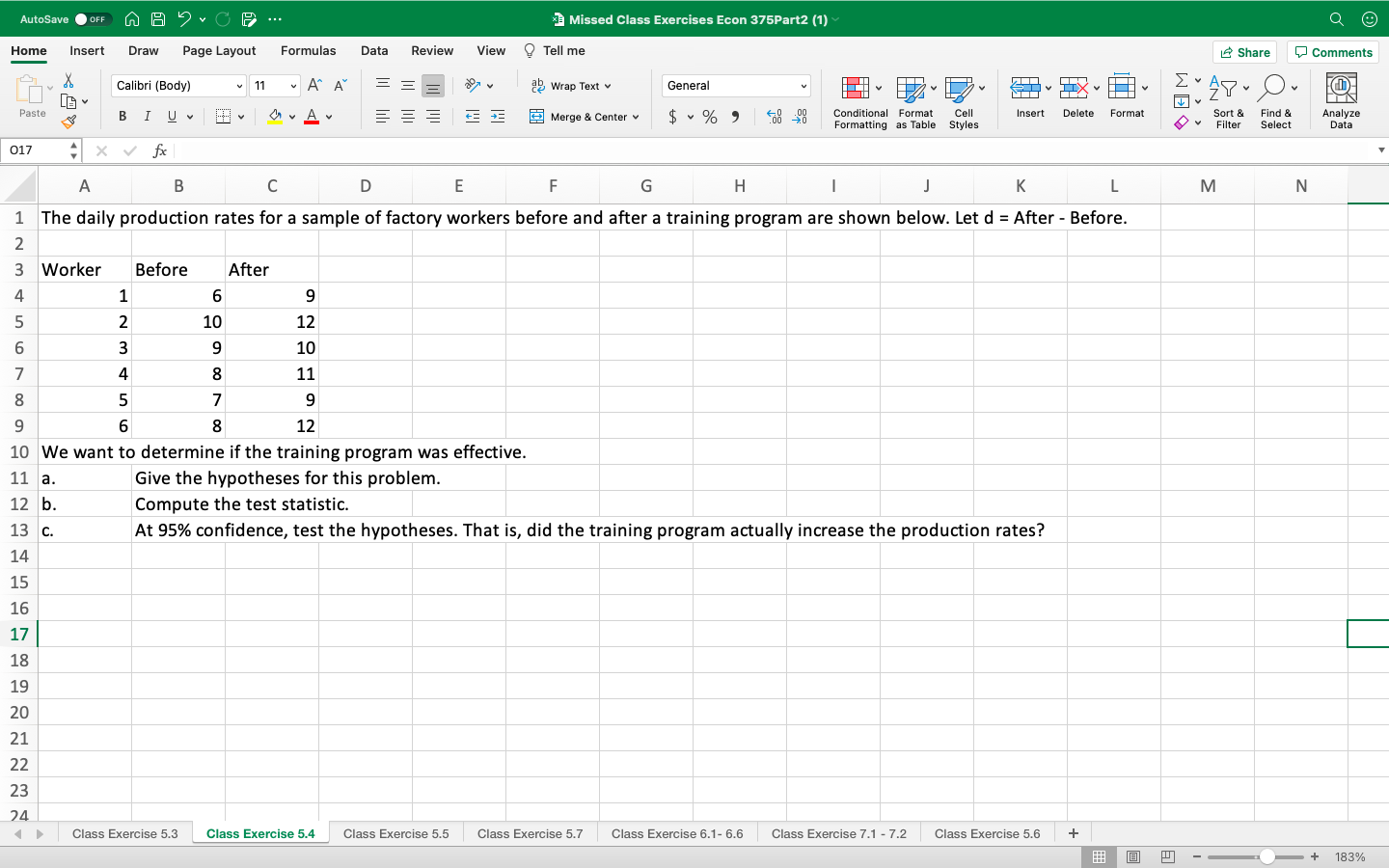Open the General number format dropdown

tap(735, 85)
